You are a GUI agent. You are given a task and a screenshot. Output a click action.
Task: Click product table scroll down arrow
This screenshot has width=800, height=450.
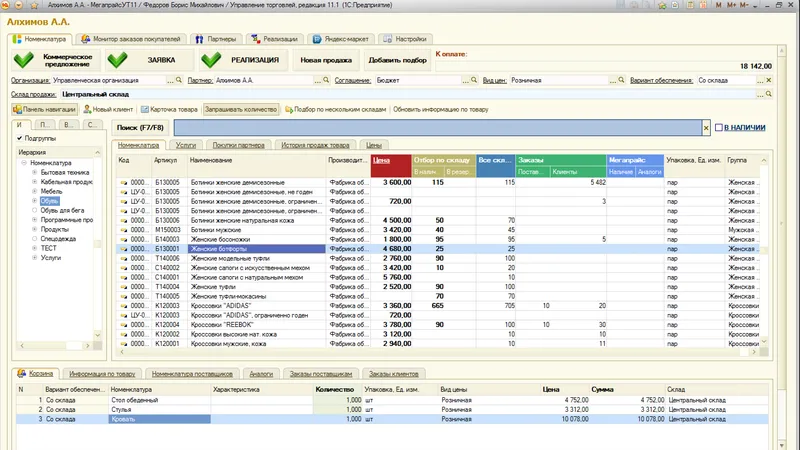click(x=764, y=342)
